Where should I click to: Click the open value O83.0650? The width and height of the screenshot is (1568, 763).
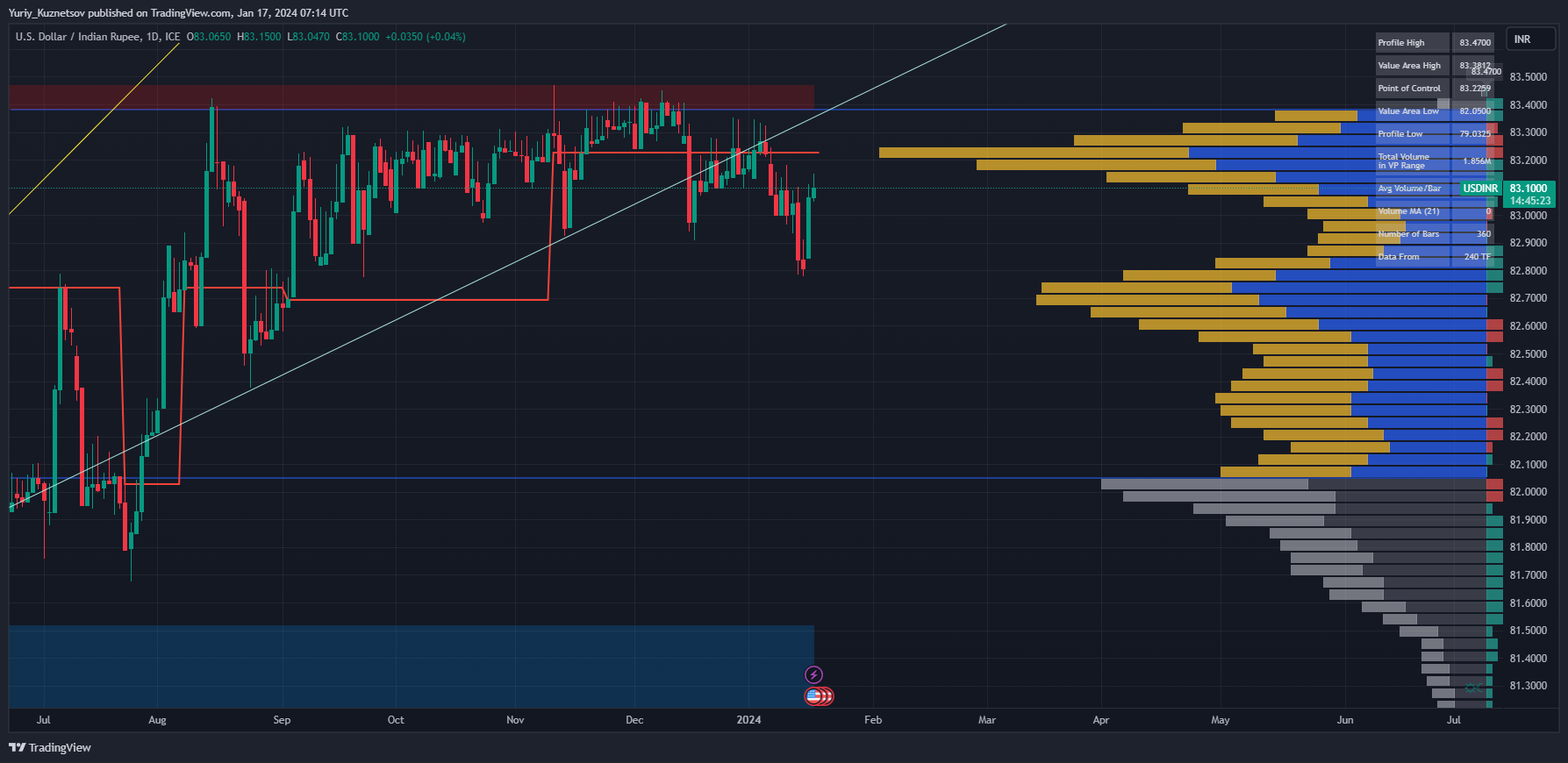pos(209,37)
